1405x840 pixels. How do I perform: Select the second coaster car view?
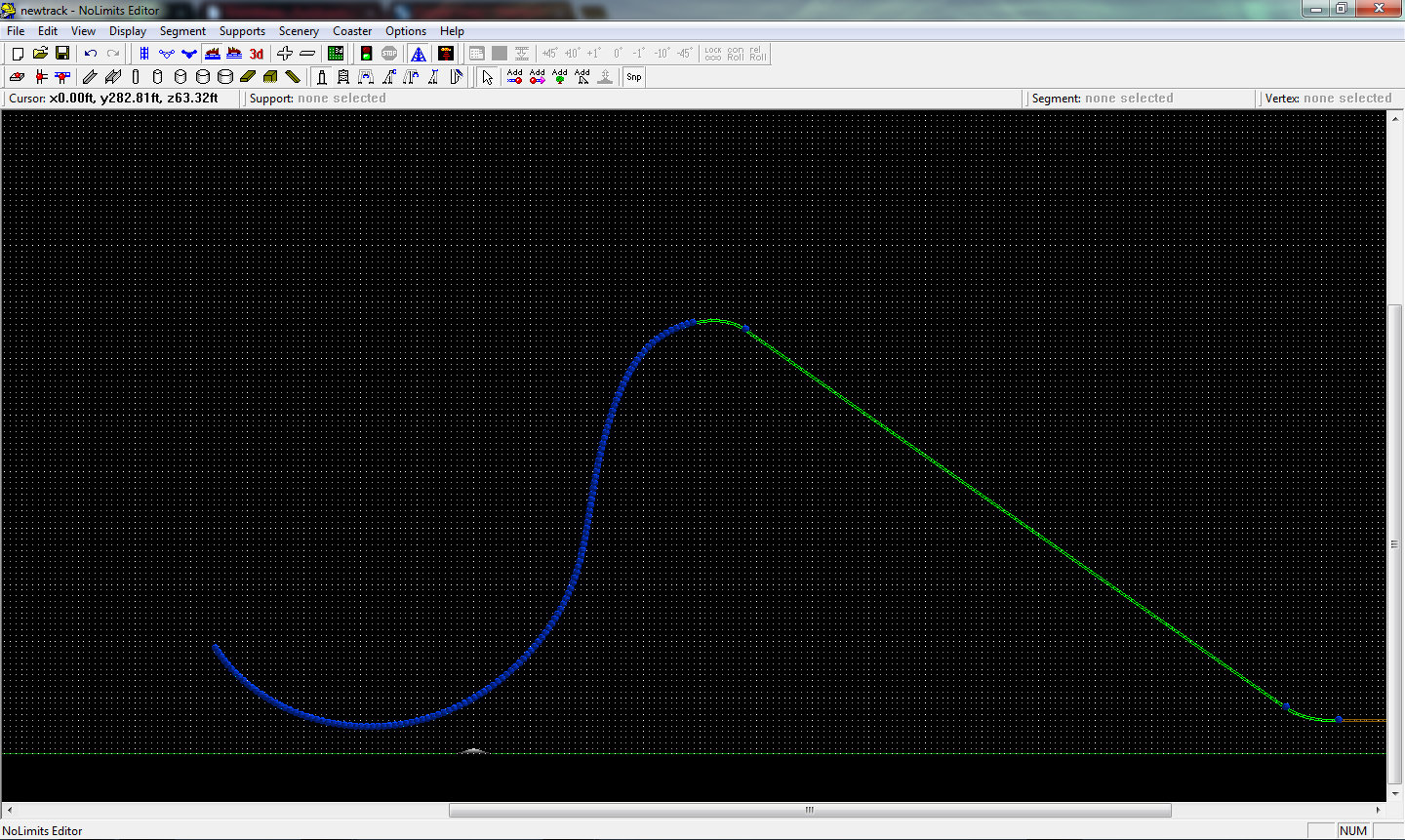(x=234, y=54)
